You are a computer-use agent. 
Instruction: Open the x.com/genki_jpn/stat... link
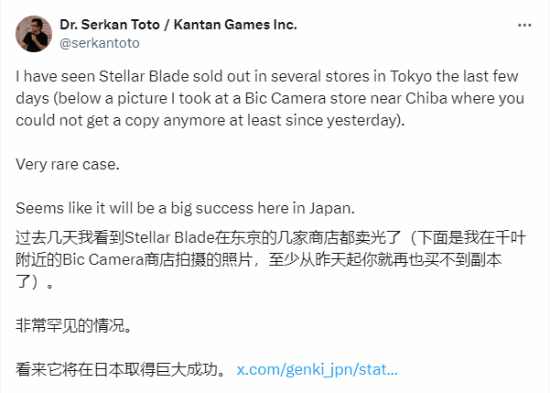click(317, 369)
